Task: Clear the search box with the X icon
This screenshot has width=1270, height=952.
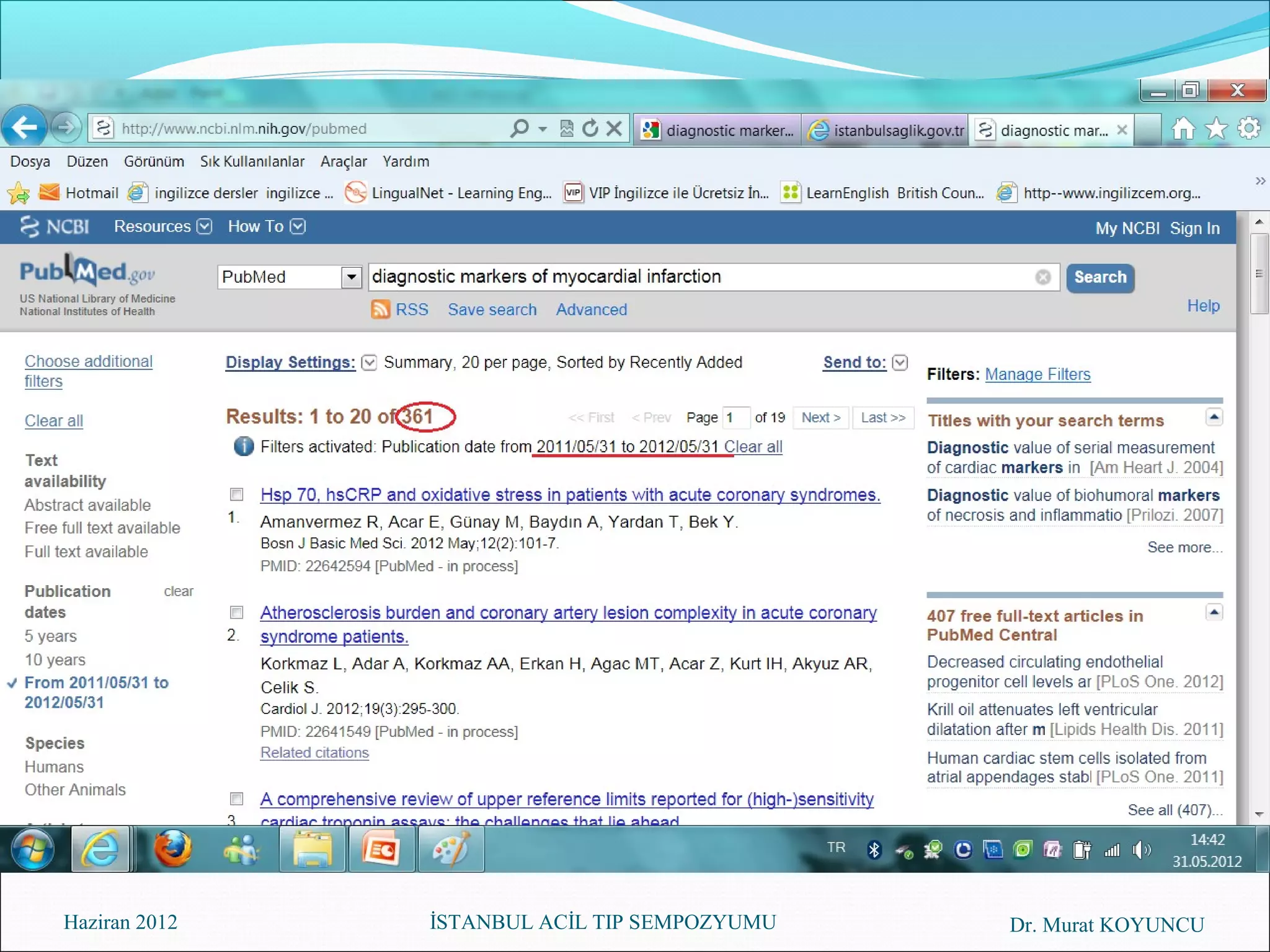Action: [x=1043, y=277]
